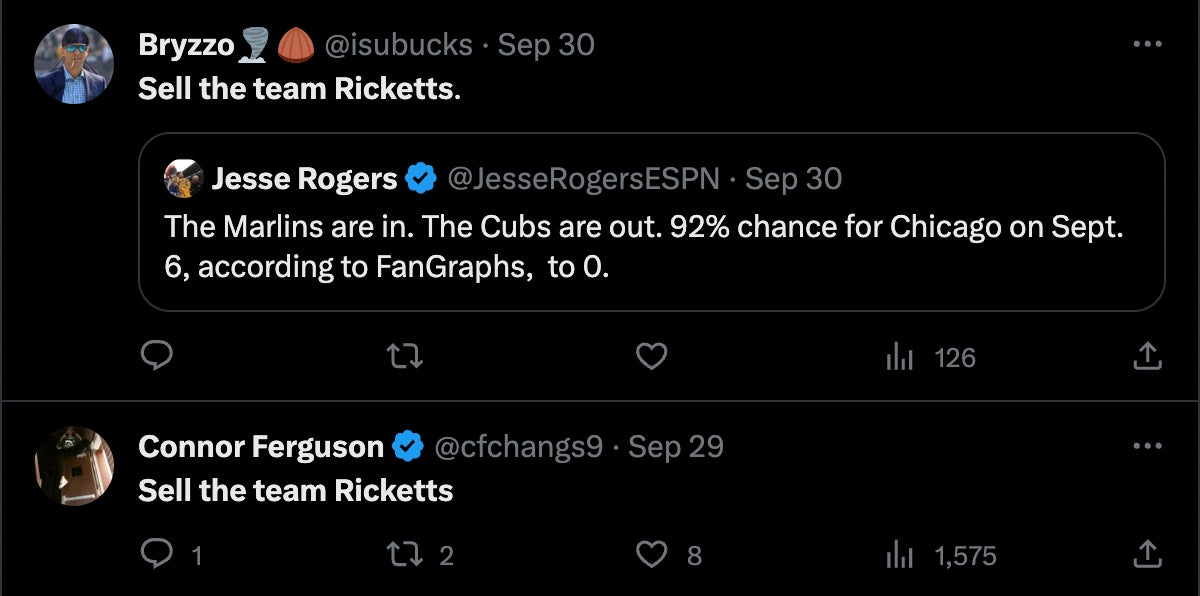Like Bryzzo's tweet with heart icon
1200x596 pixels.
(x=652, y=356)
